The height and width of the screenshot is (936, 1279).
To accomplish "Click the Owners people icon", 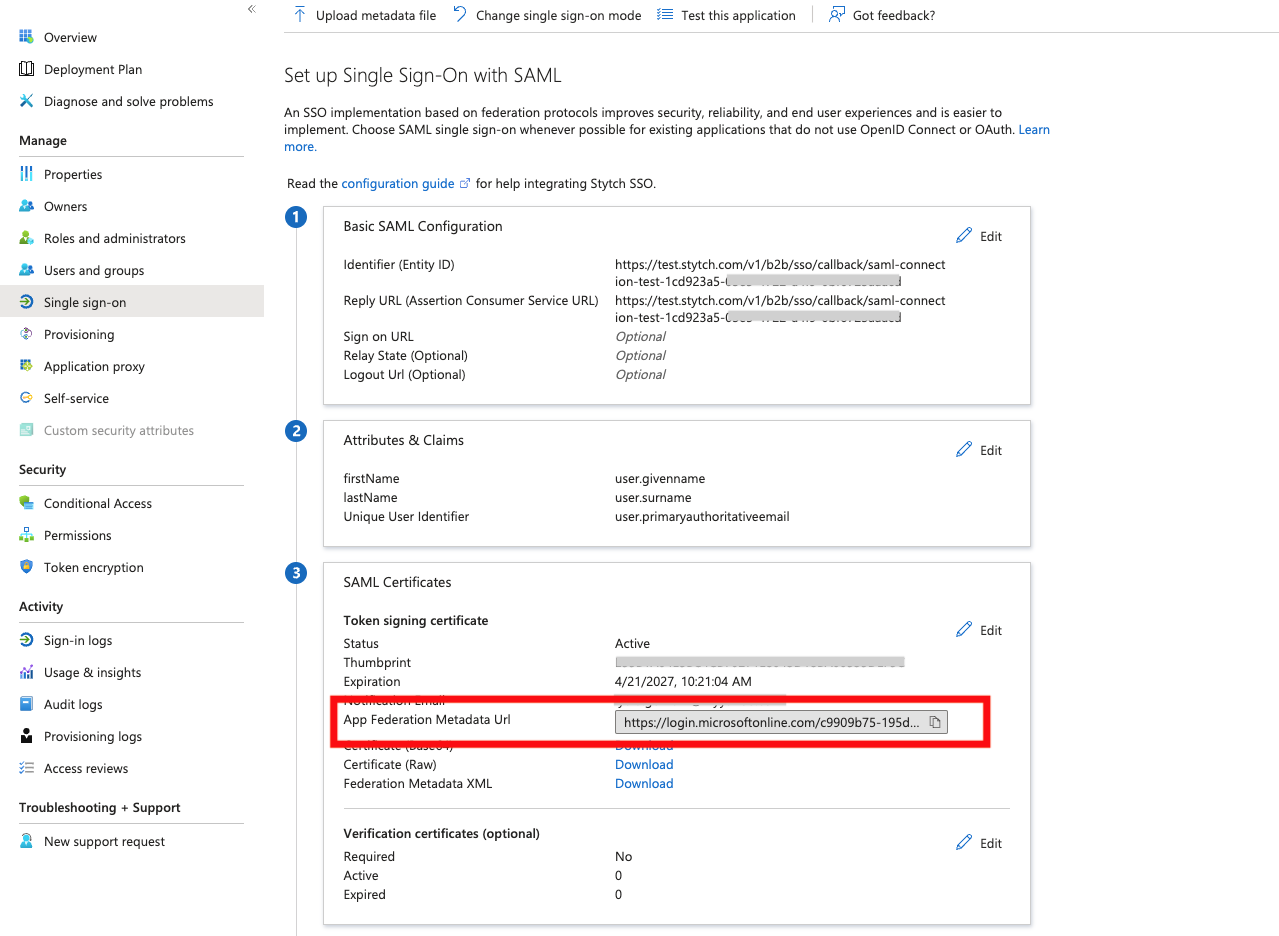I will [x=26, y=206].
